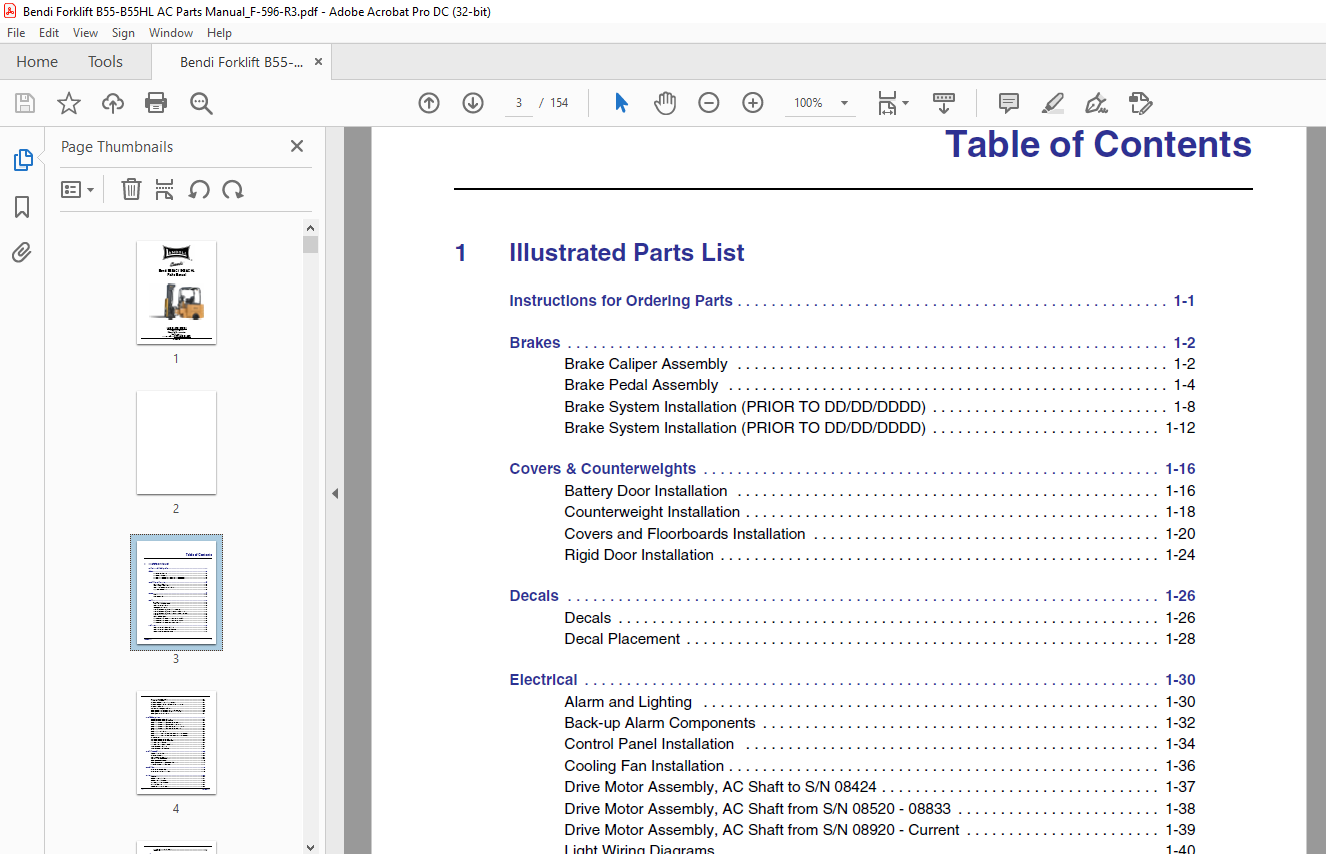Screen dimensions: 1326x854
Task: Open the Page Thumbnails sidebar icon
Action: click(22, 160)
